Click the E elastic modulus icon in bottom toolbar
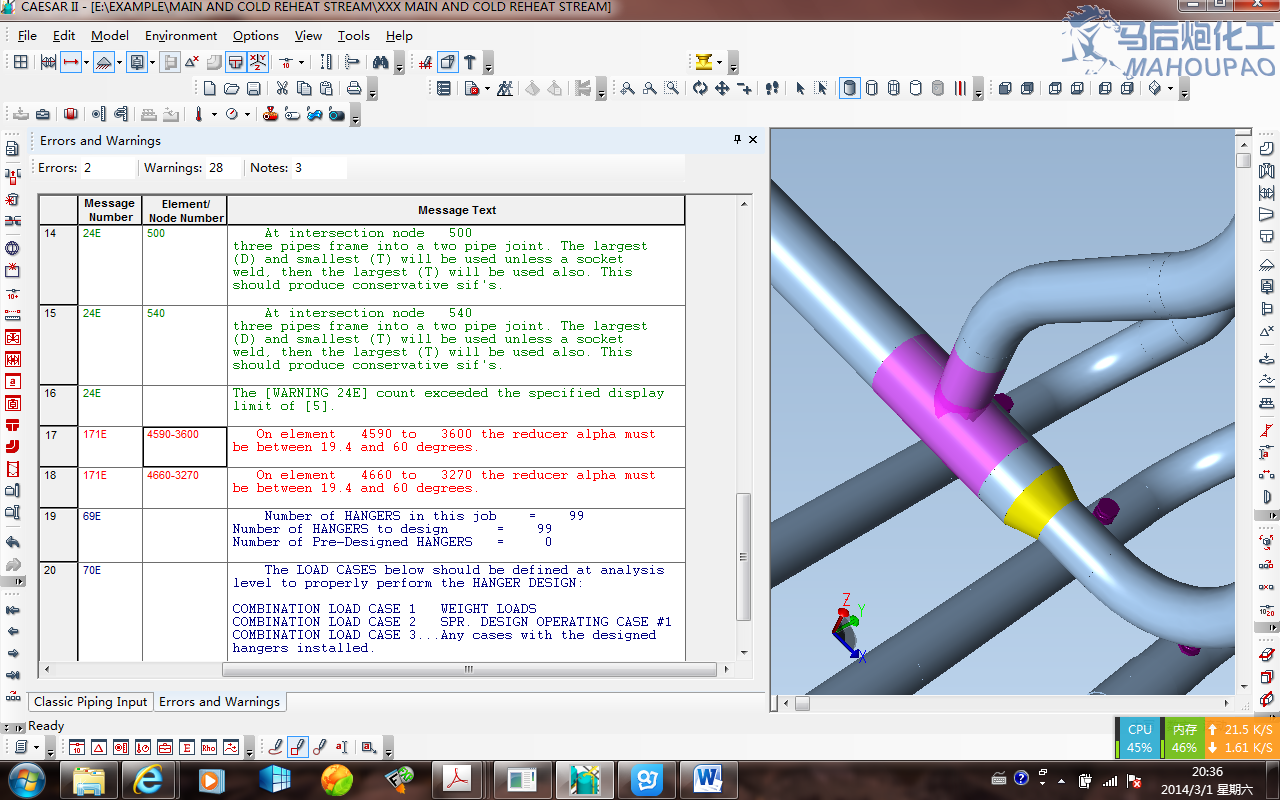The width and height of the screenshot is (1280, 800). [x=187, y=747]
